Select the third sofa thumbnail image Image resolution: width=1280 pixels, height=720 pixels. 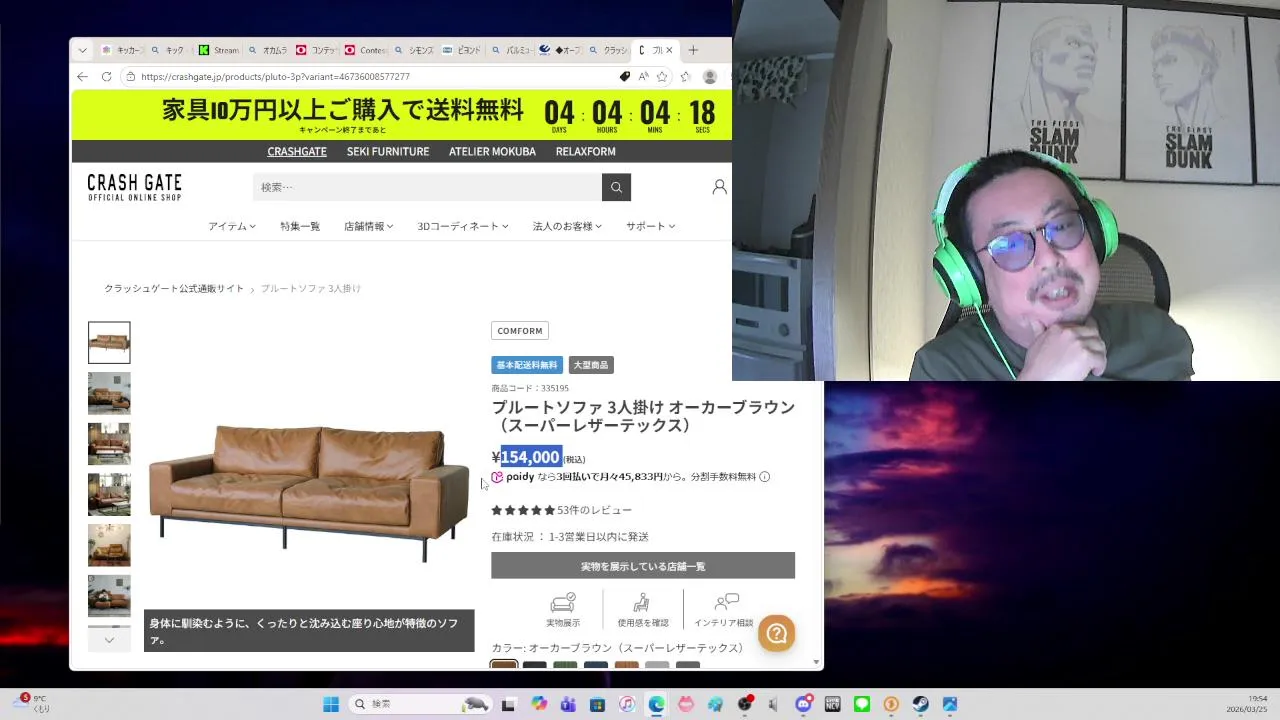109,444
